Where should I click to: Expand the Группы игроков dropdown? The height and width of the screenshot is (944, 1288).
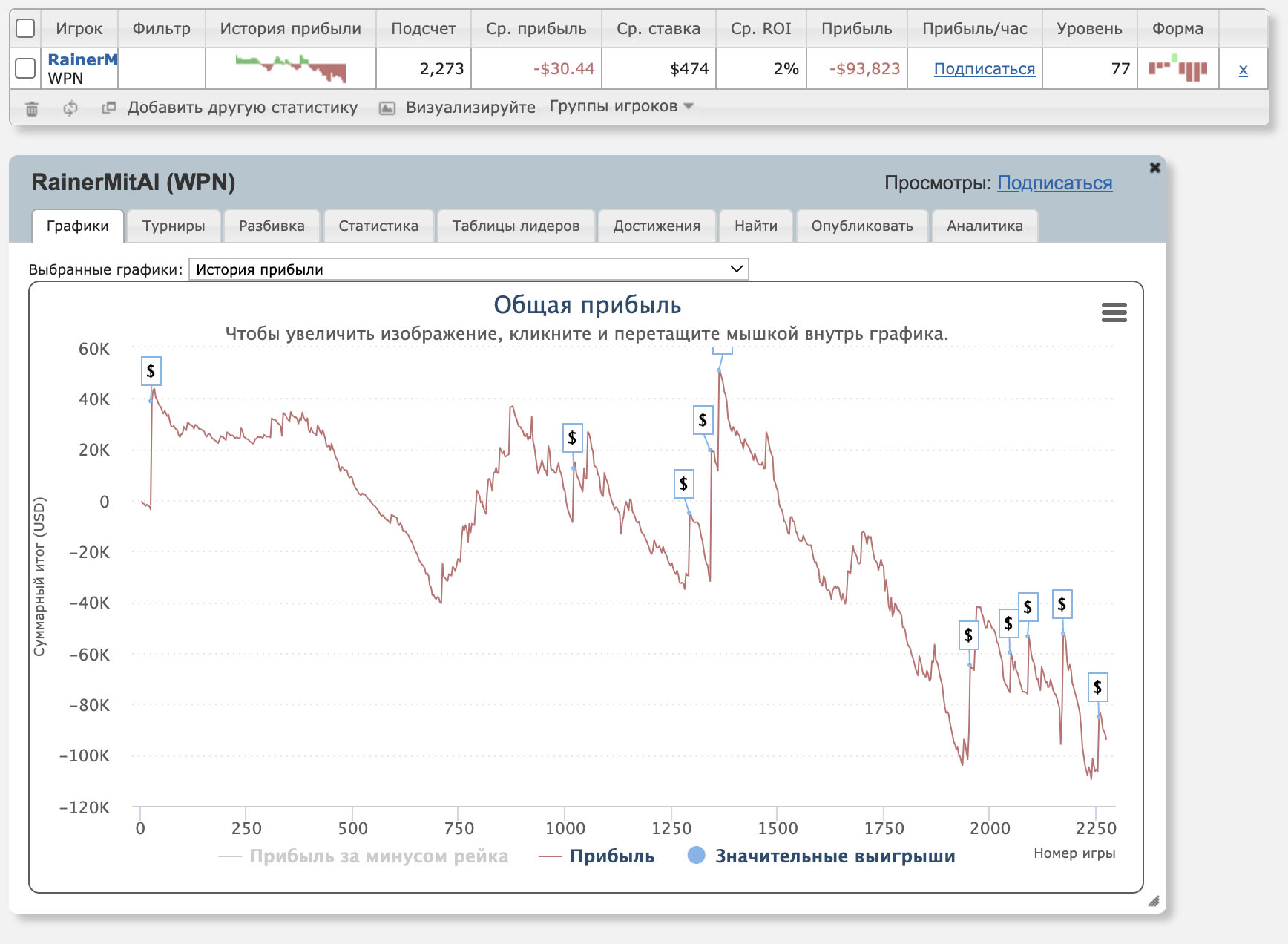pyautogui.click(x=621, y=107)
